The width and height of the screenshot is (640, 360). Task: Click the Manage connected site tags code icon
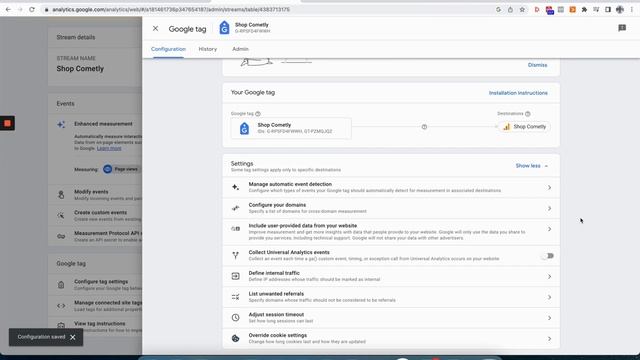(x=61, y=306)
